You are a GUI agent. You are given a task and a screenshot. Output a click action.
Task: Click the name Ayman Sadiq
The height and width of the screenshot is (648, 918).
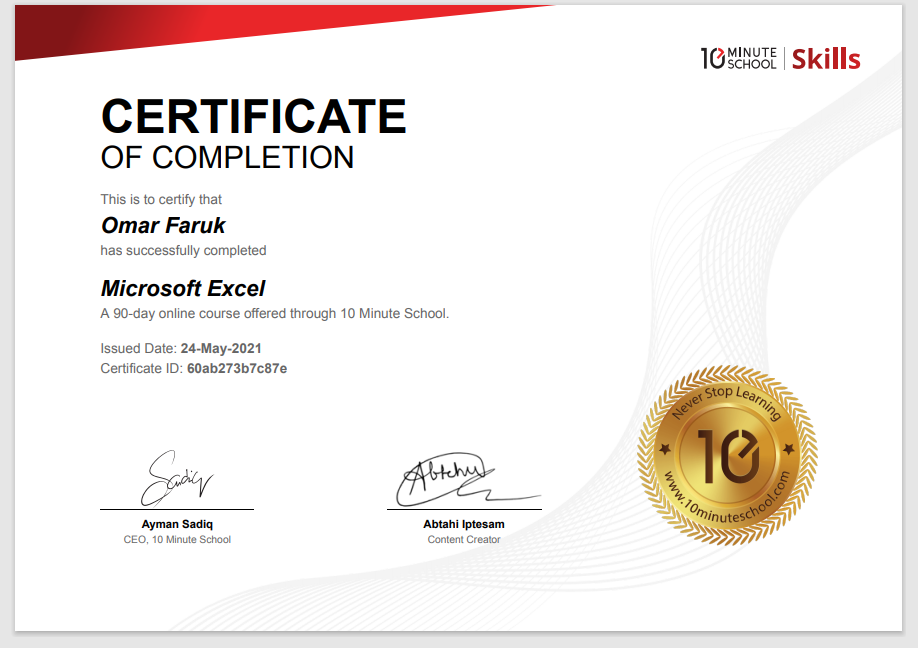point(177,524)
